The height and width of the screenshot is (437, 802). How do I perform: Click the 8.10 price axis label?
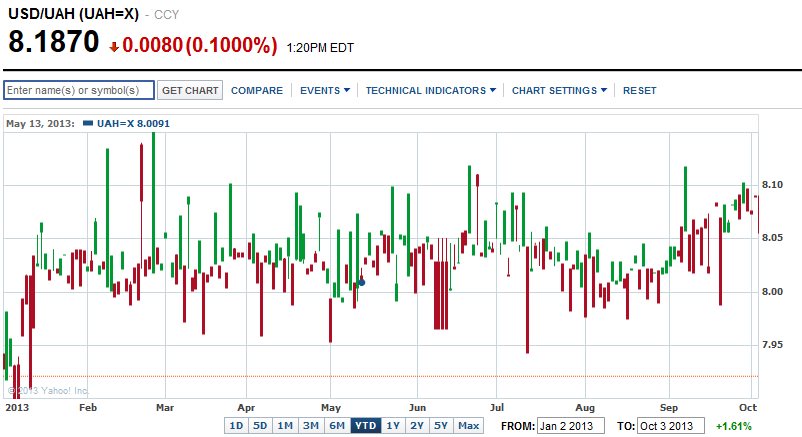[772, 185]
